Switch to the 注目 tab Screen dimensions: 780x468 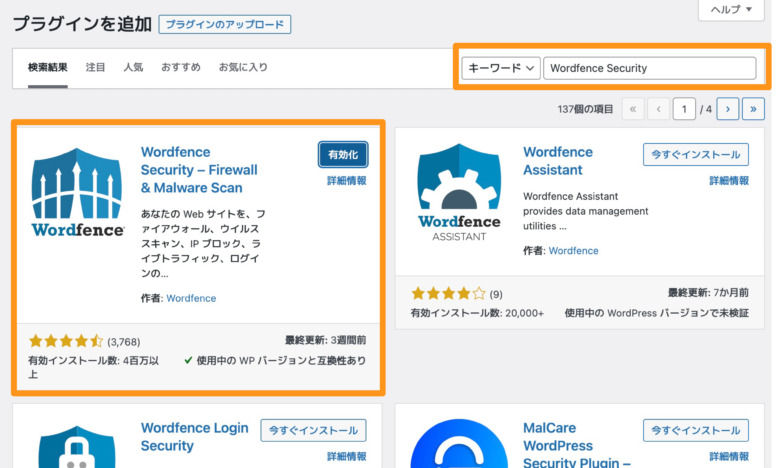96,67
